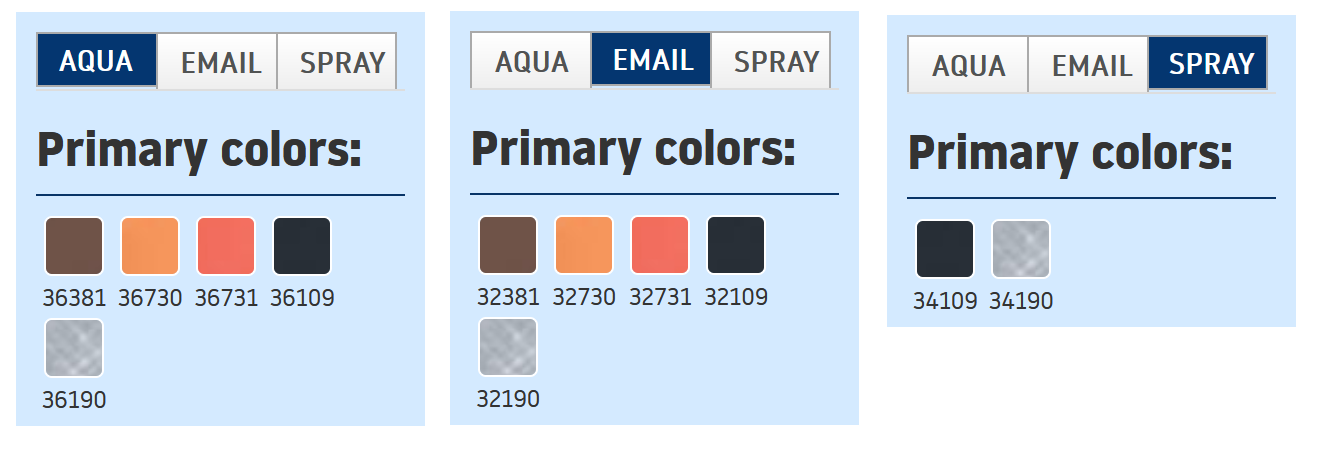Open AQUA tab in right panel
The width and height of the screenshot is (1334, 475).
pos(968,64)
